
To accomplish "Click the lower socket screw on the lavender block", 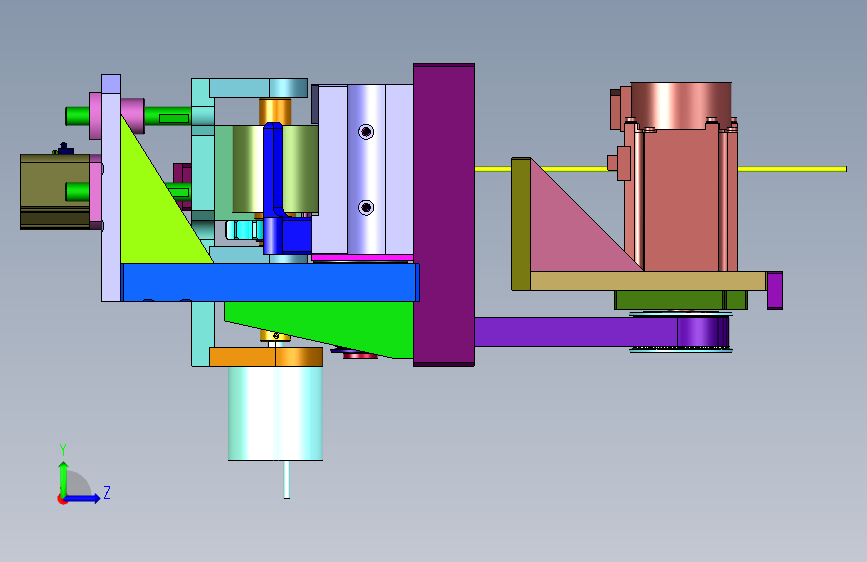I will (x=366, y=207).
